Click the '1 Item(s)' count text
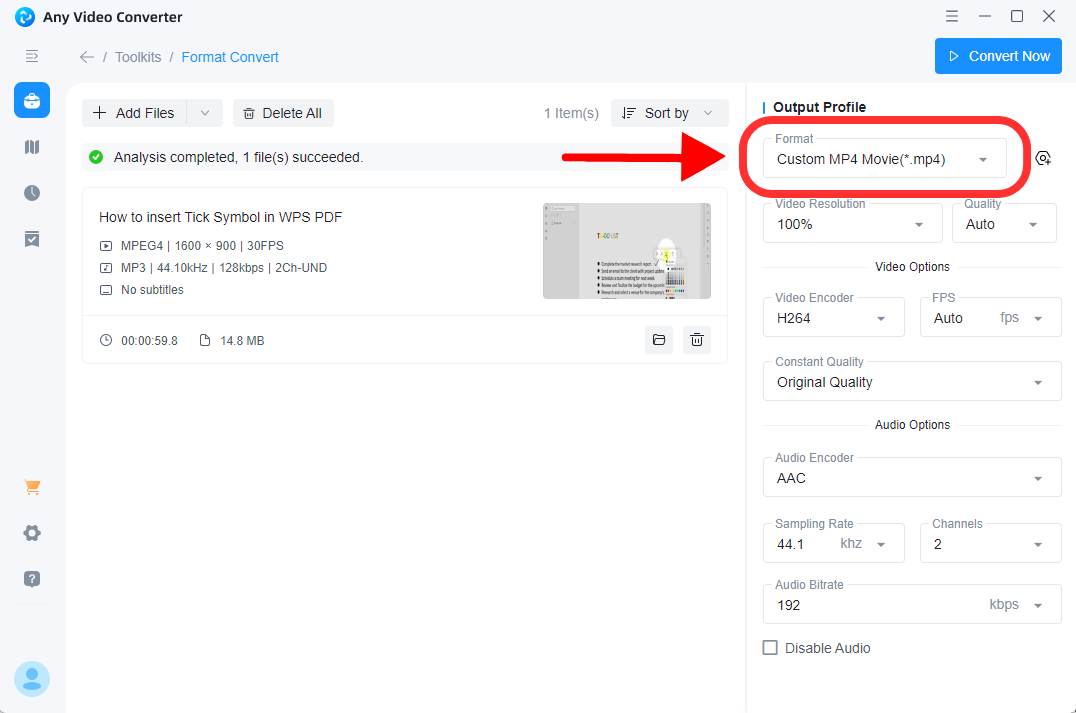Screen dimensions: 1076x713 pyautogui.click(x=571, y=113)
